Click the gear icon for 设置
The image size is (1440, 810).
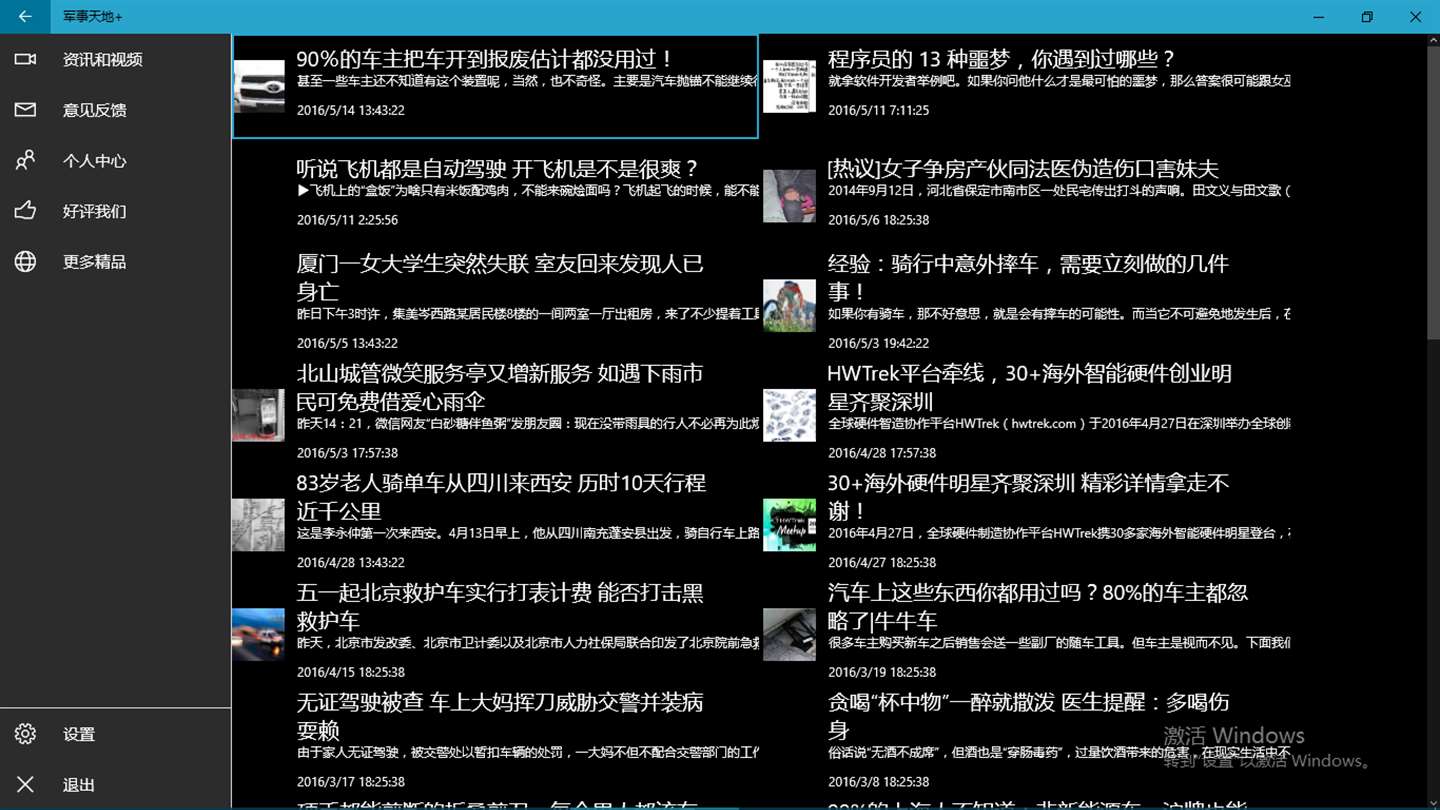25,734
